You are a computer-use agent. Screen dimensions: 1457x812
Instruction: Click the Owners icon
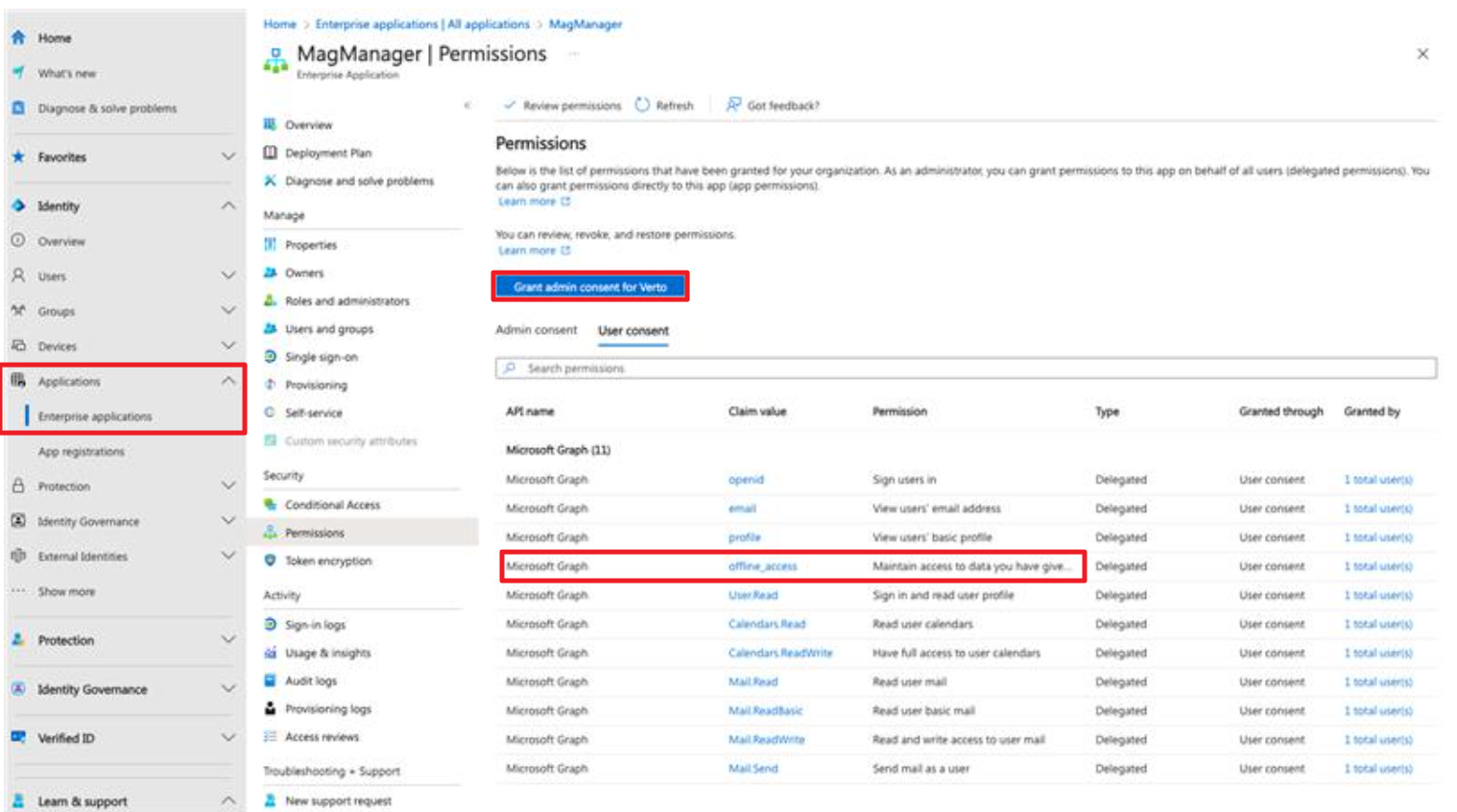click(x=271, y=273)
